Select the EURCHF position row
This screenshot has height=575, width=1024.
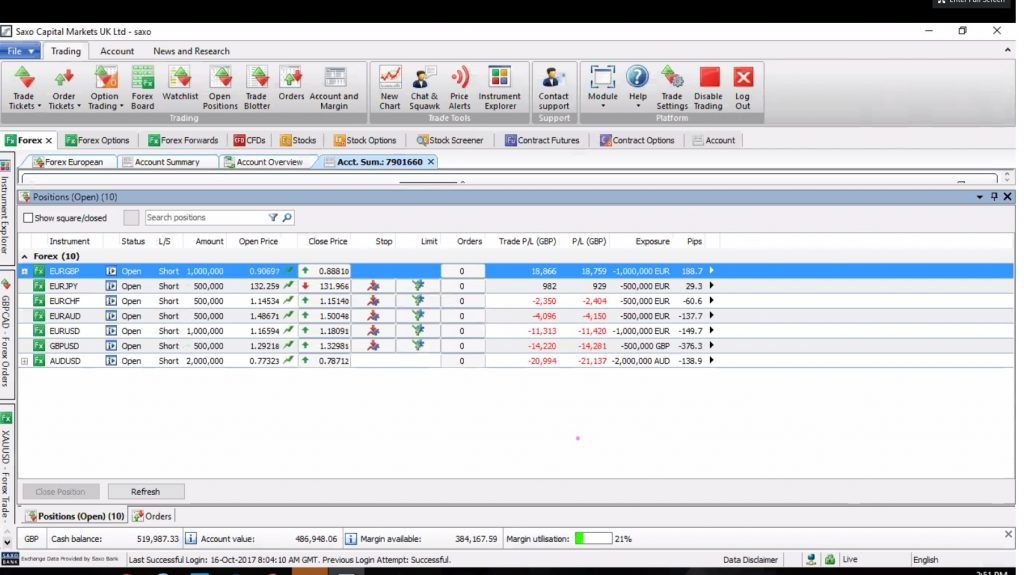(x=516, y=301)
